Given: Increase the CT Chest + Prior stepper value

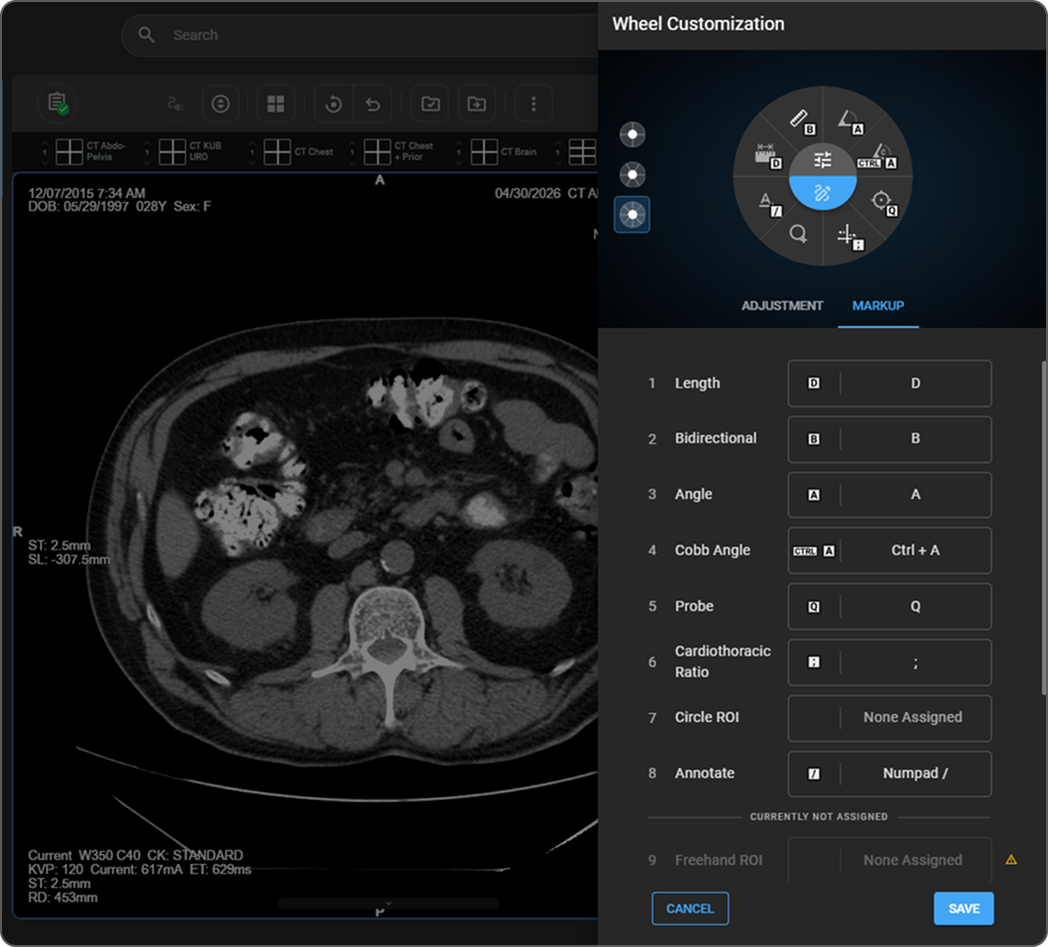Looking at the screenshot, I should pos(352,144).
